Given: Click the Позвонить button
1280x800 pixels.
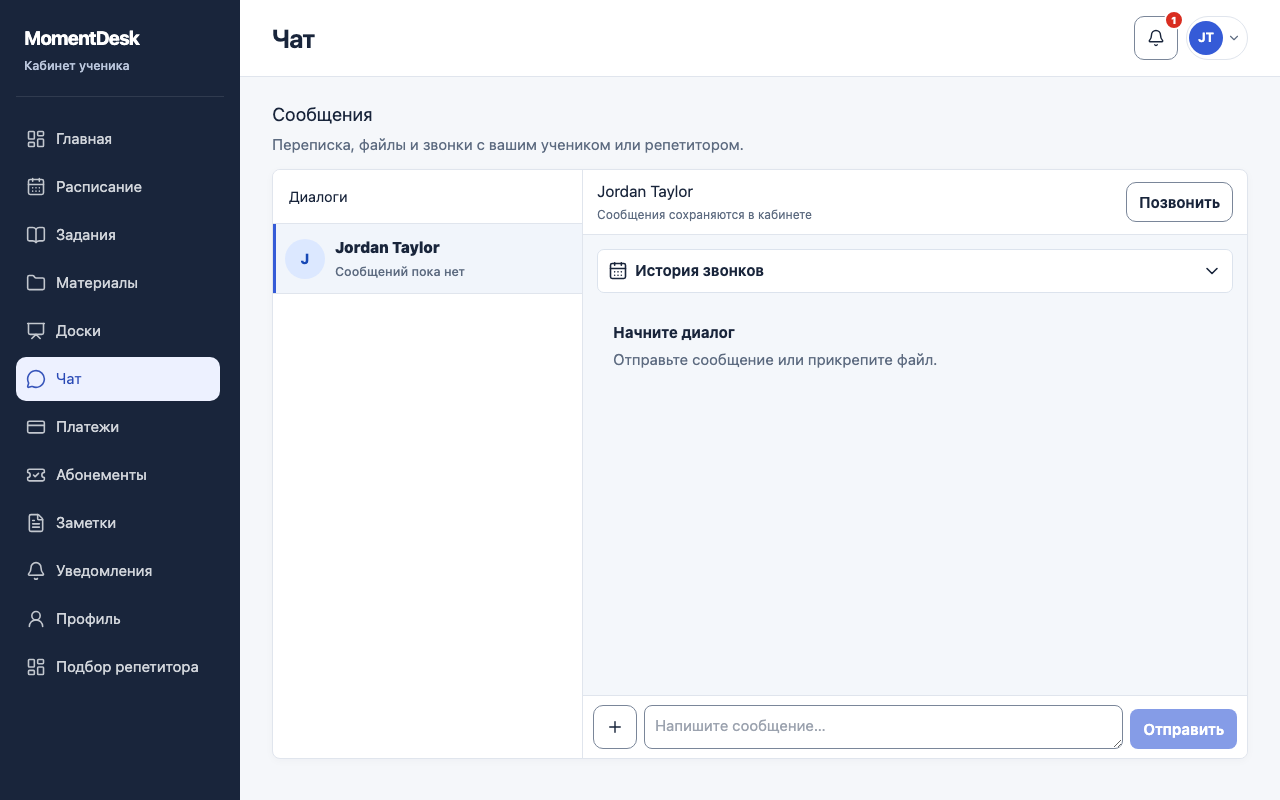Looking at the screenshot, I should coord(1179,202).
